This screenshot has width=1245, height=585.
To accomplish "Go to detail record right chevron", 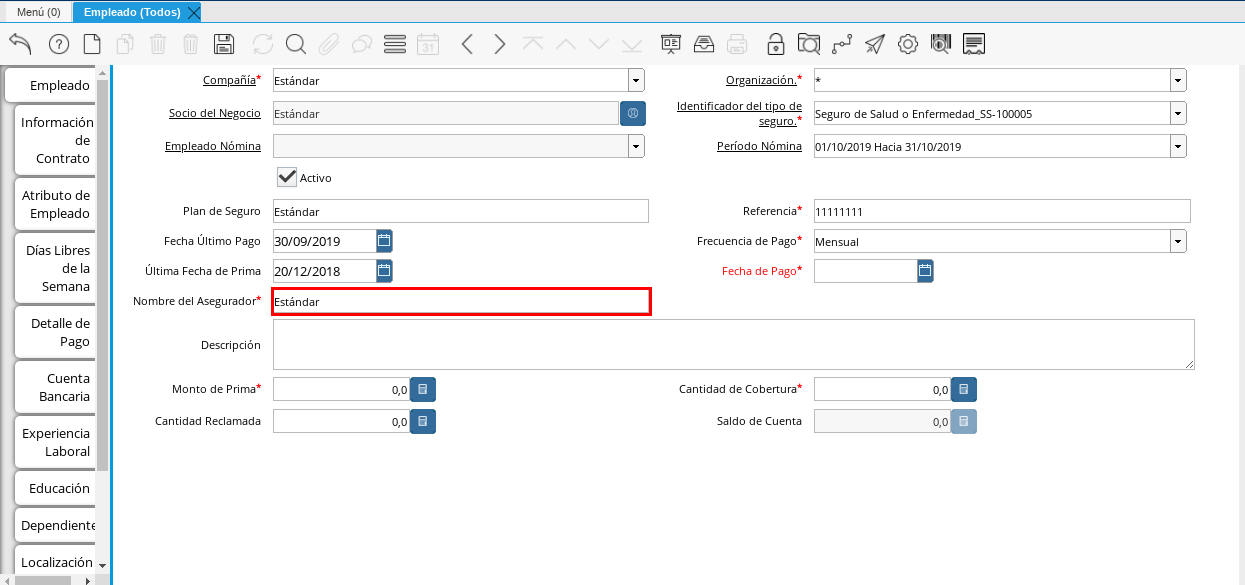I will click(x=500, y=44).
